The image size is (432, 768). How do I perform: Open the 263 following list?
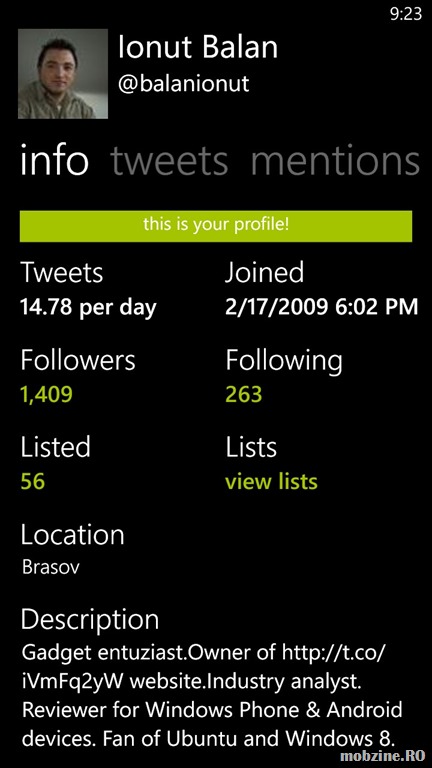[243, 395]
